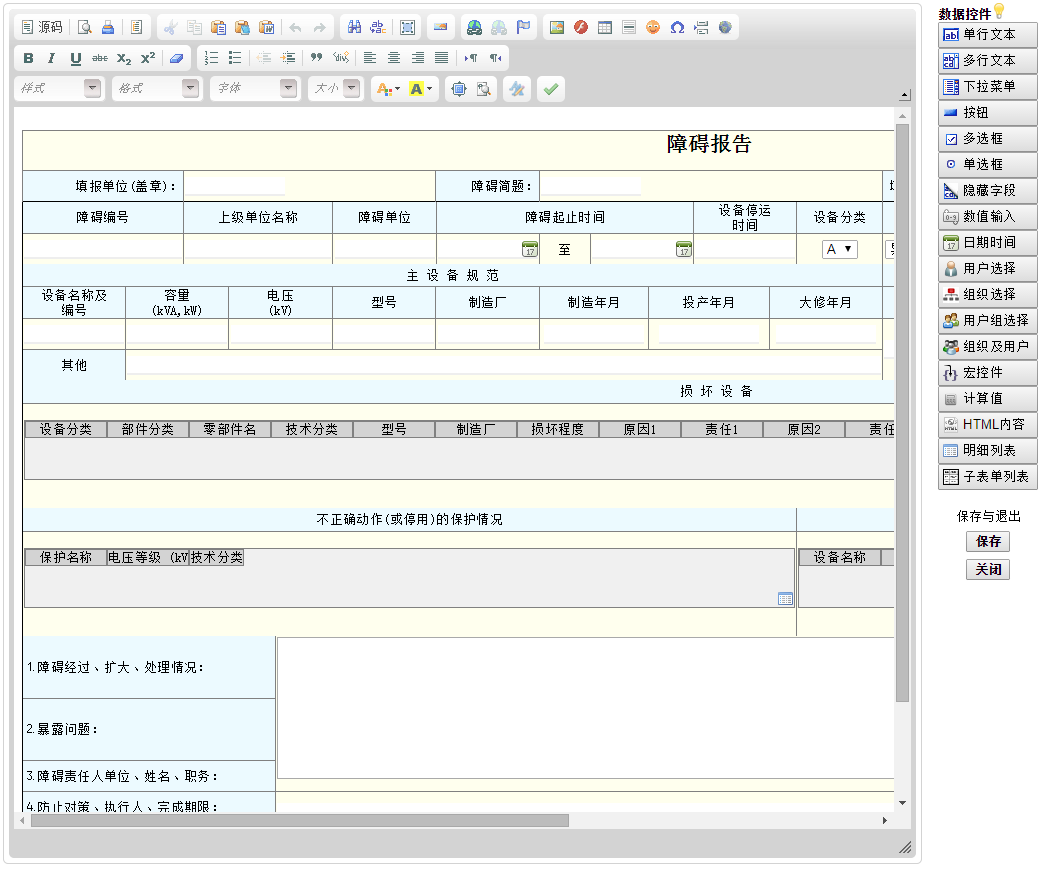This screenshot has width=1051, height=878.
Task: Add a 单选框 radio control
Action: 987,165
